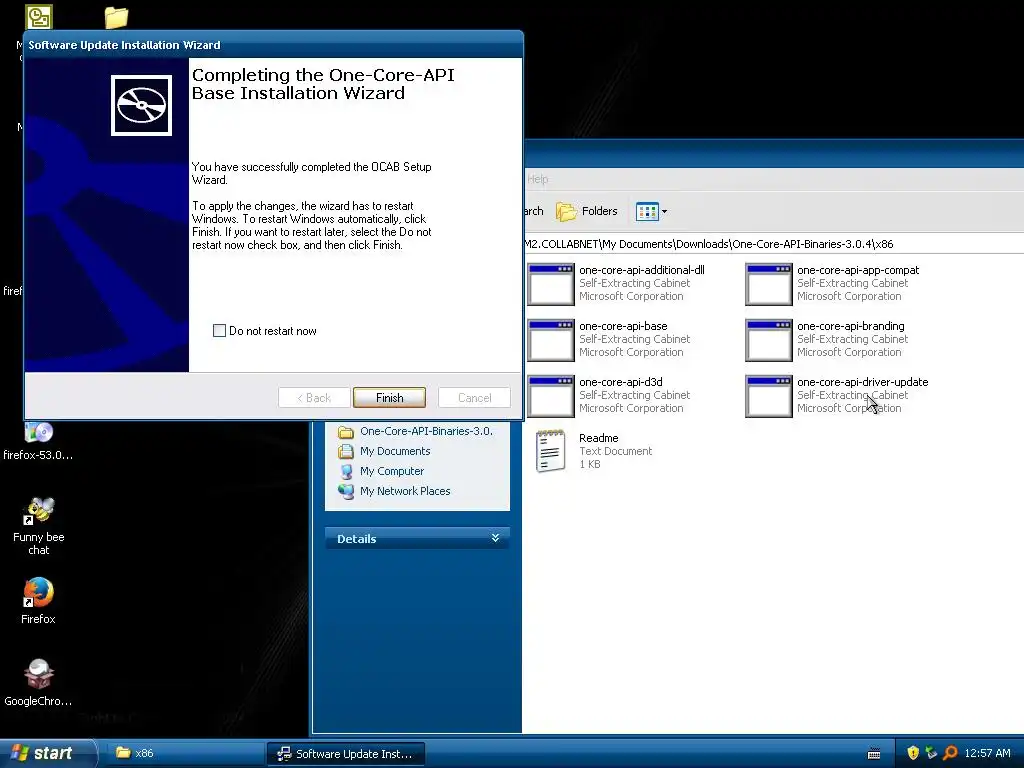Click the keyboard icon in system tray
This screenshot has width=1024, height=768.
pyautogui.click(x=874, y=754)
